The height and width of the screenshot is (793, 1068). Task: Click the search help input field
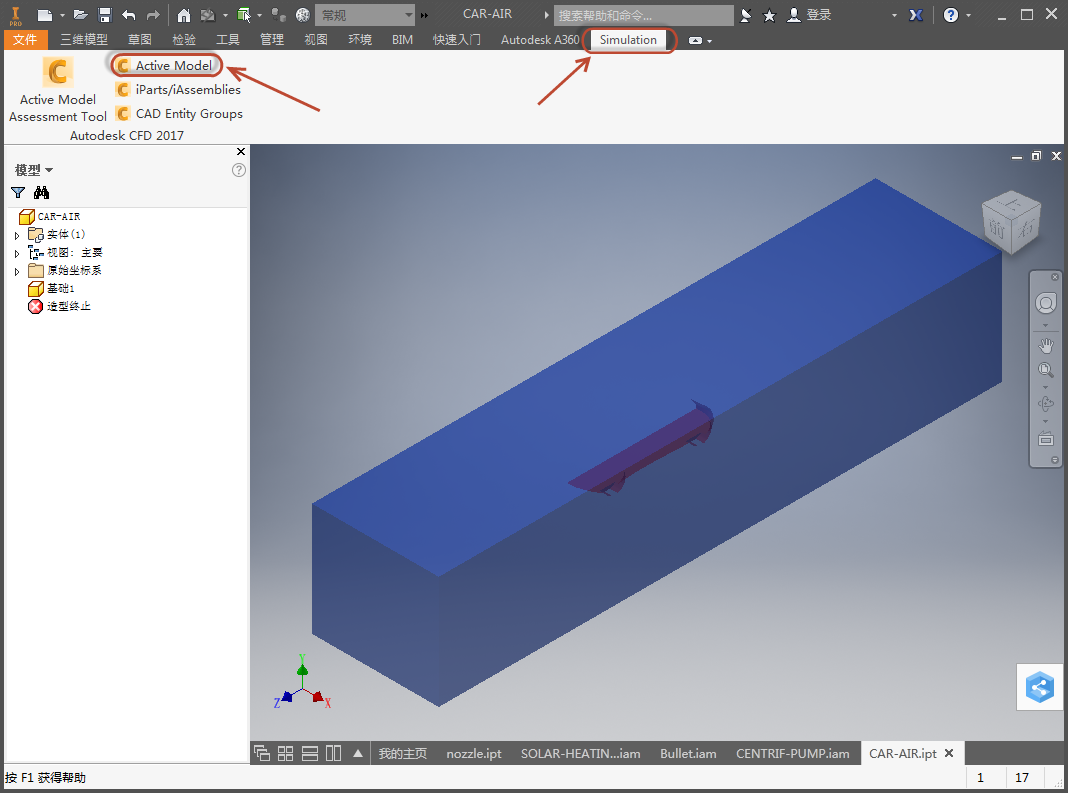(x=644, y=15)
